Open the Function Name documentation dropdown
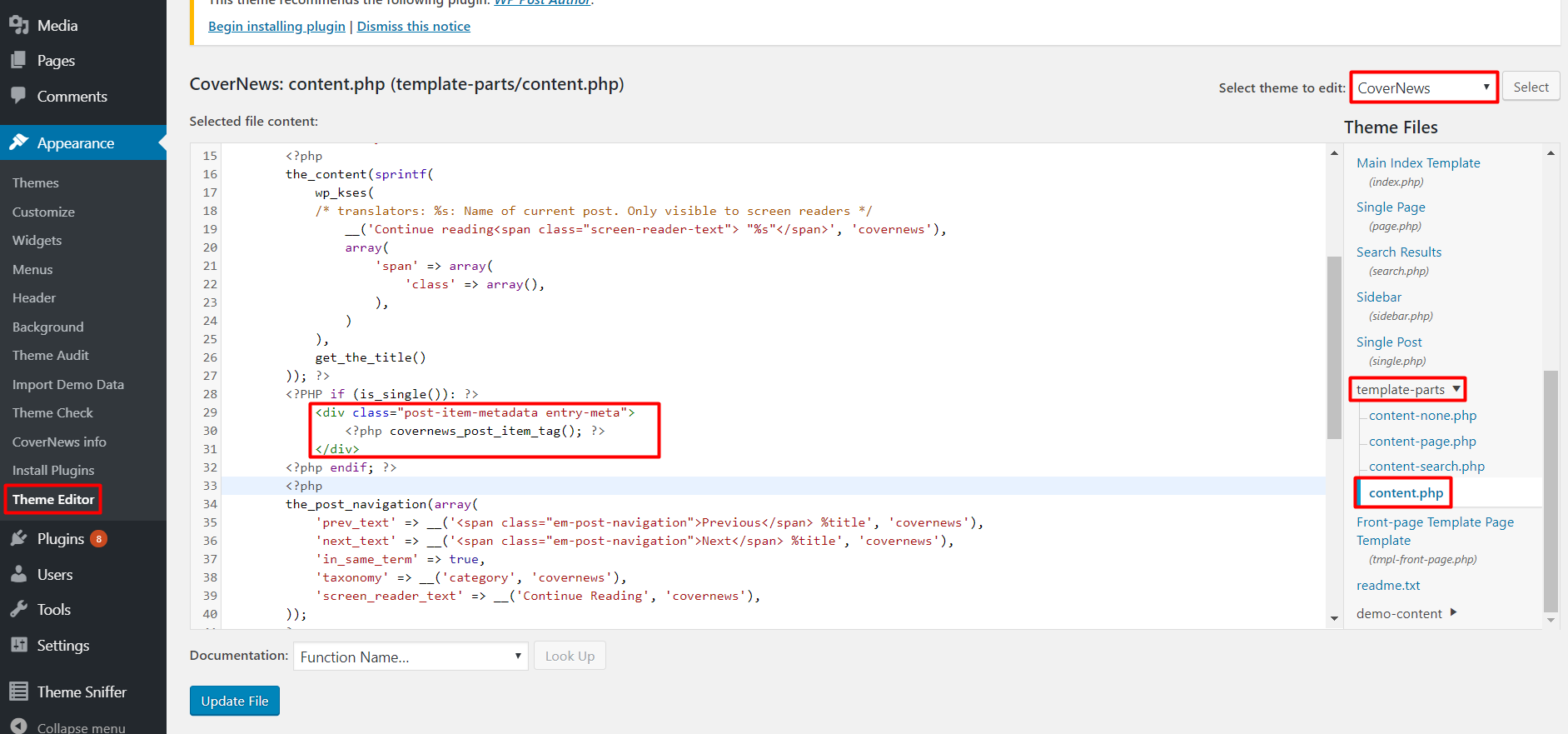This screenshot has width=1568, height=734. tap(411, 657)
